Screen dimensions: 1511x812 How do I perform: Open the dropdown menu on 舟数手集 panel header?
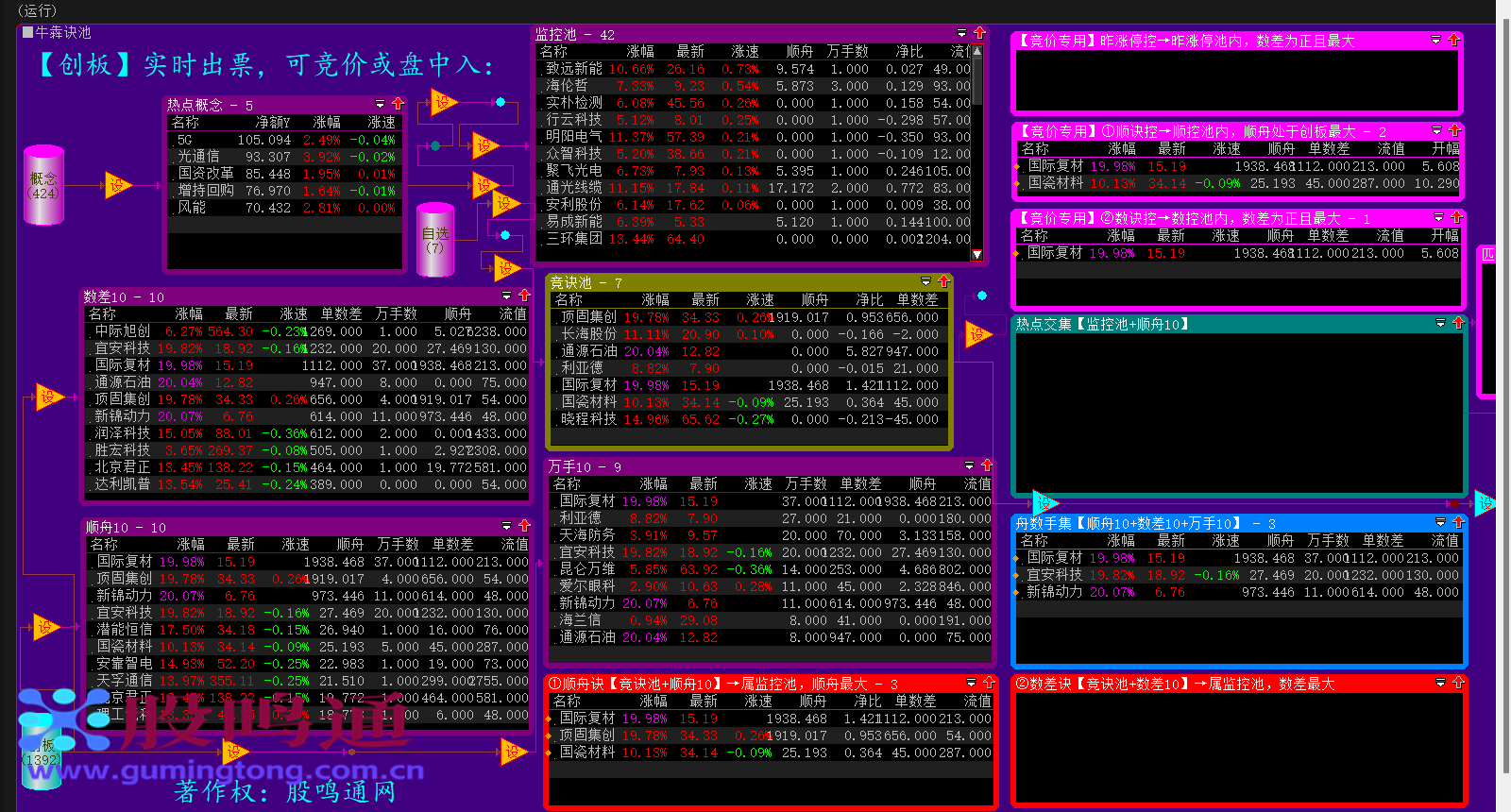click(1440, 522)
